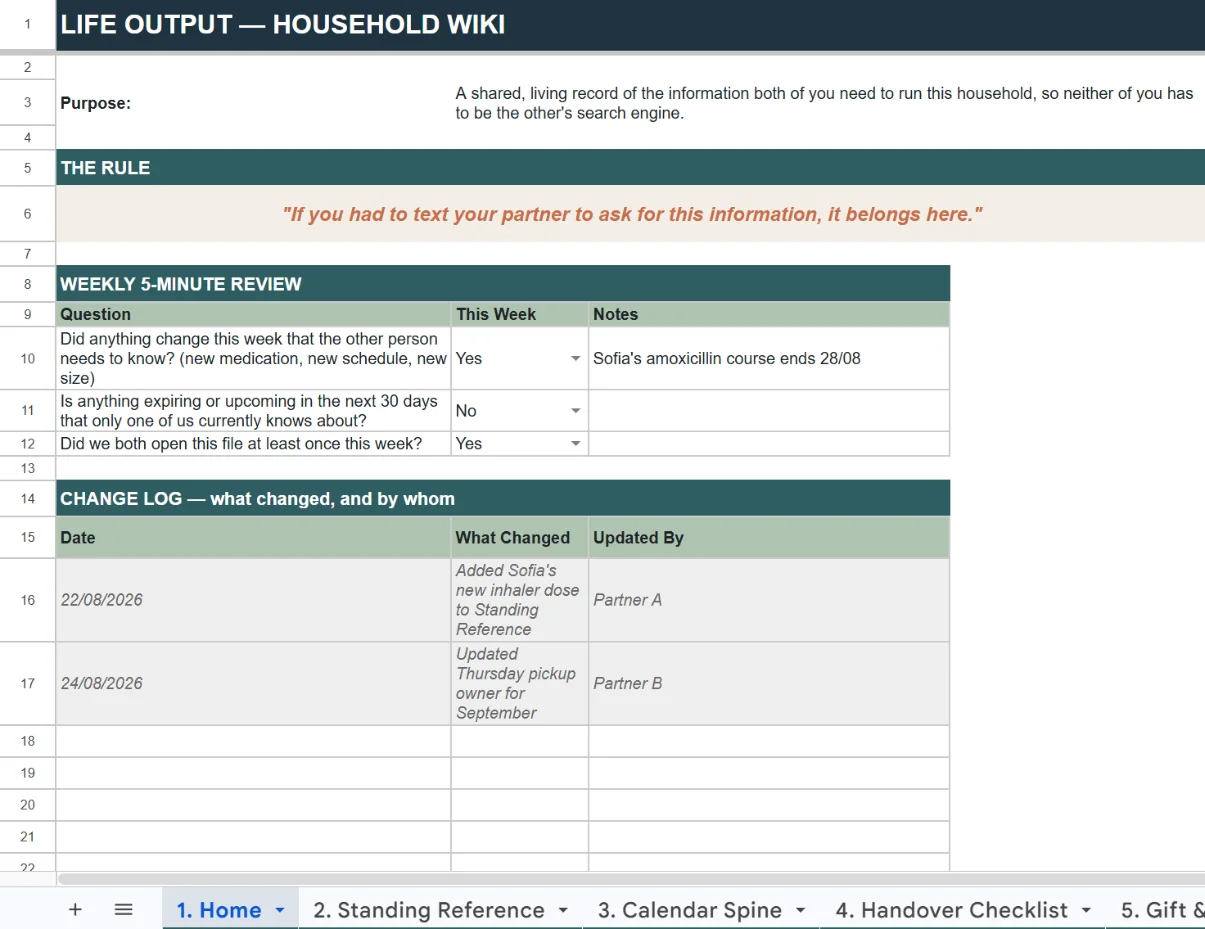The height and width of the screenshot is (929, 1205).
Task: Select the CHANGE LOG header cell
Action: pyautogui.click(x=503, y=498)
